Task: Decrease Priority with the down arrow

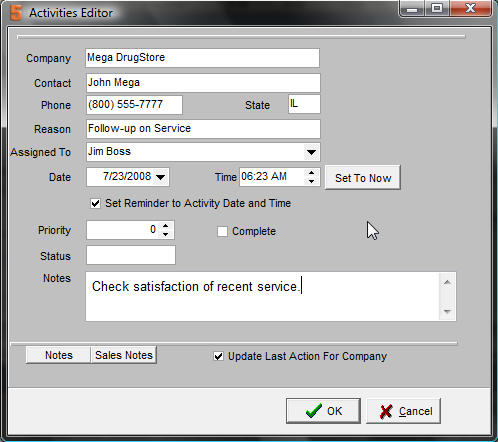Action: (x=166, y=234)
